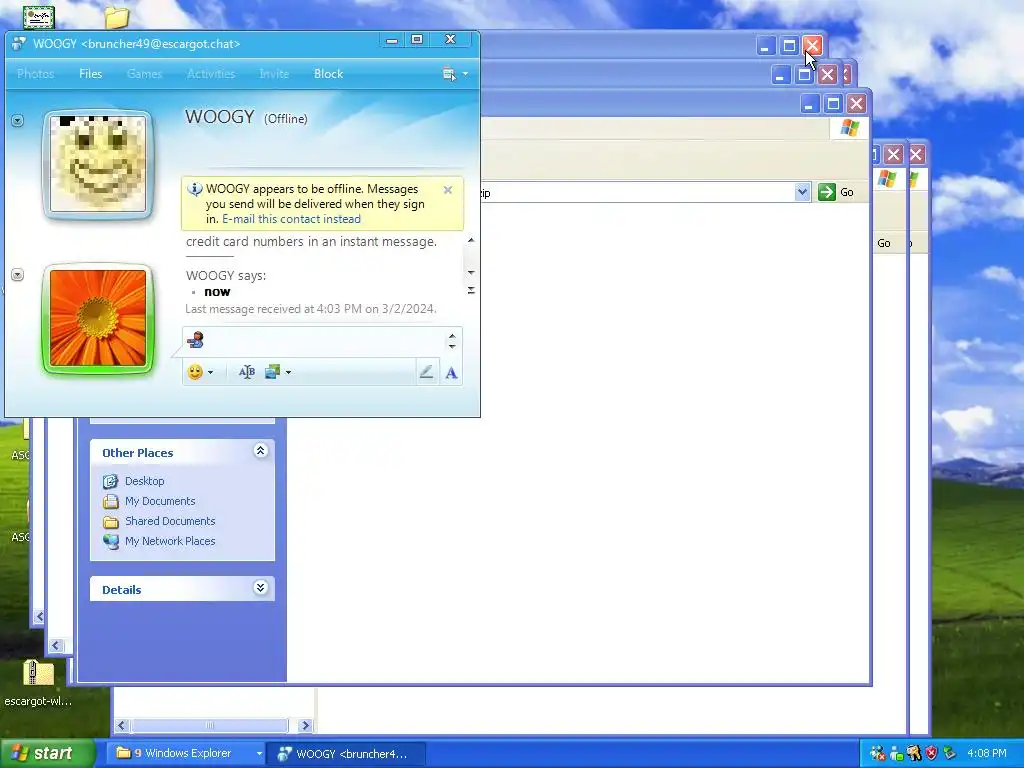Click the info icon in offline notice
The height and width of the screenshot is (768, 1024).
coord(195,189)
